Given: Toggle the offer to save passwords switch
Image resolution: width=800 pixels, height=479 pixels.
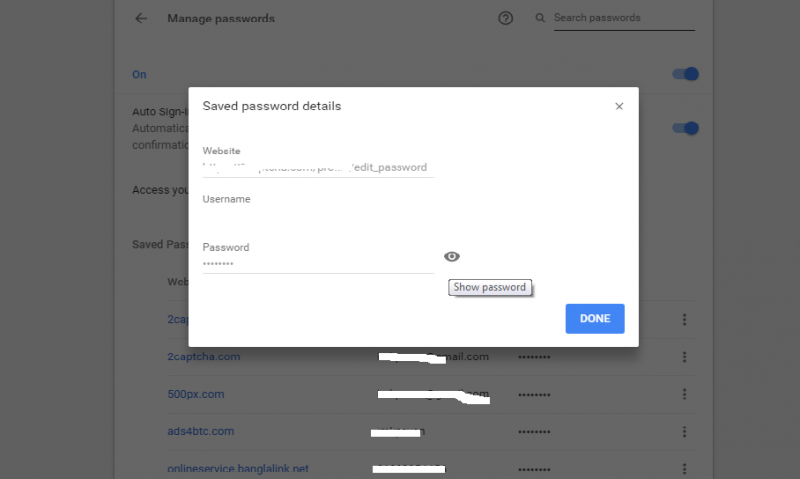Looking at the screenshot, I should (x=685, y=74).
